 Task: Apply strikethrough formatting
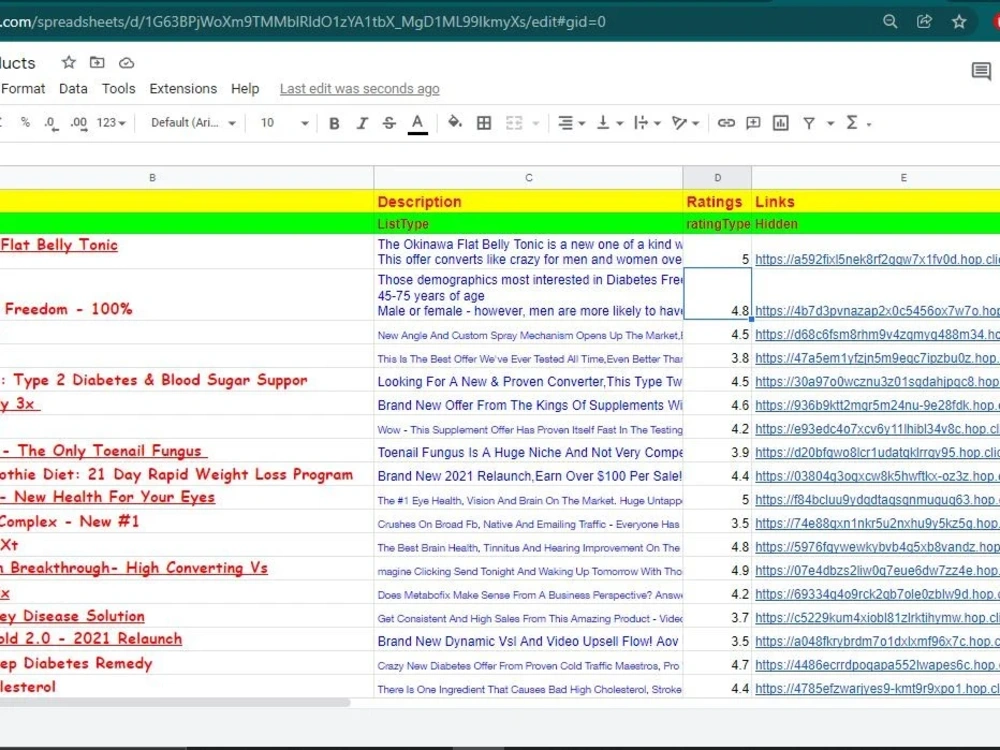[389, 123]
